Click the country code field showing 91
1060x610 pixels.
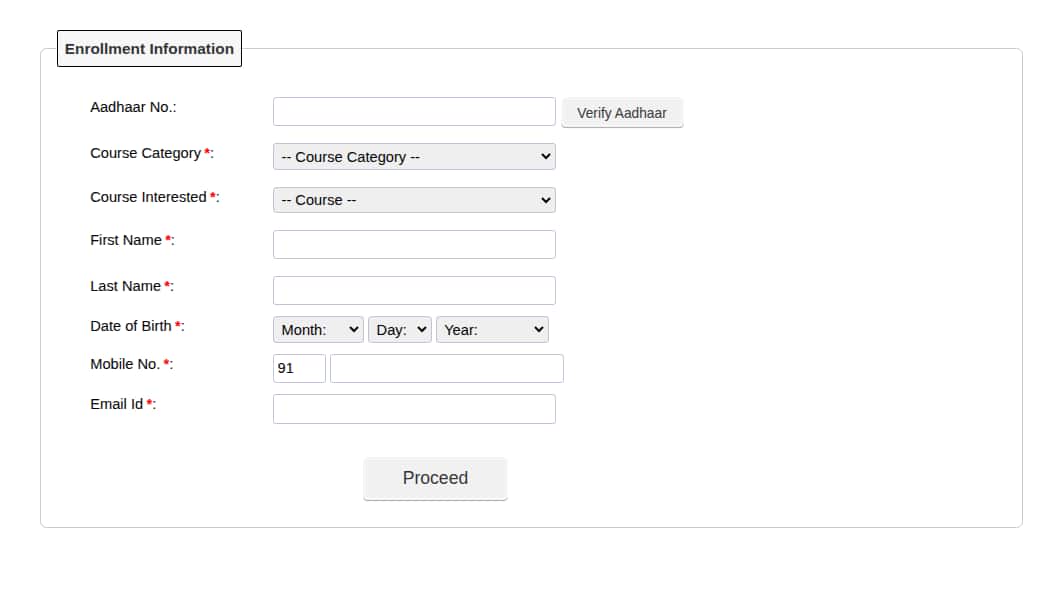pos(299,369)
